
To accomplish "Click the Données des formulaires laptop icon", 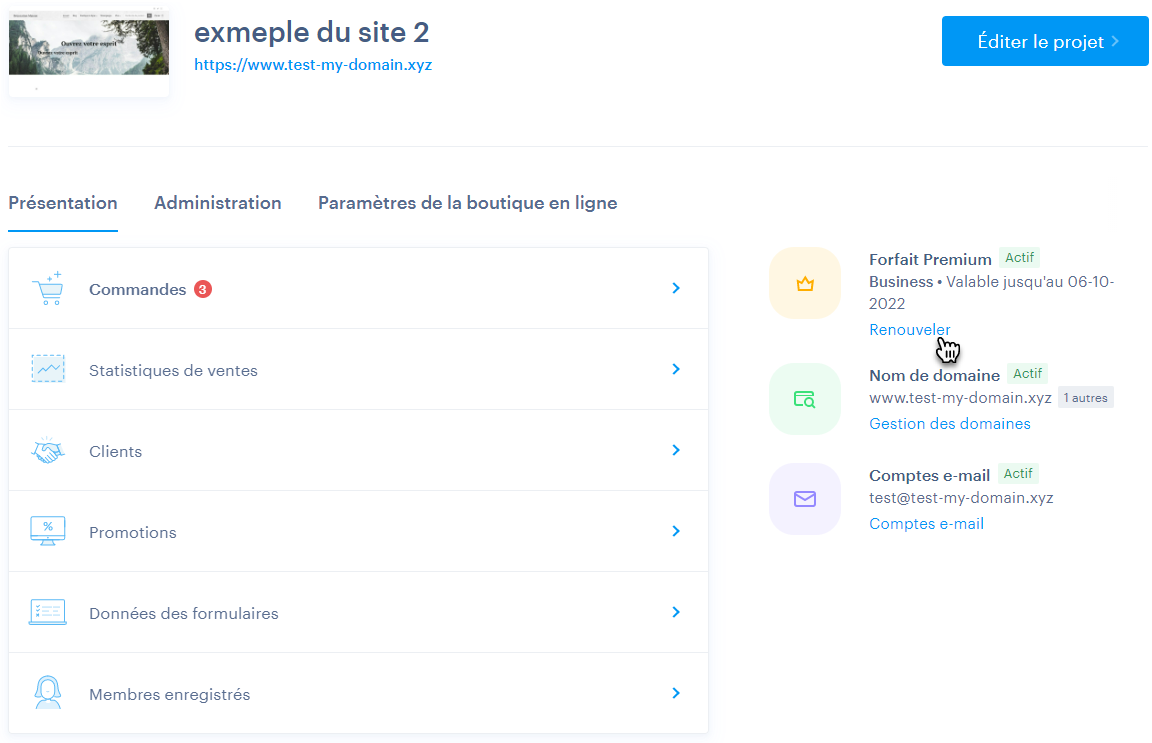I will click(47, 613).
